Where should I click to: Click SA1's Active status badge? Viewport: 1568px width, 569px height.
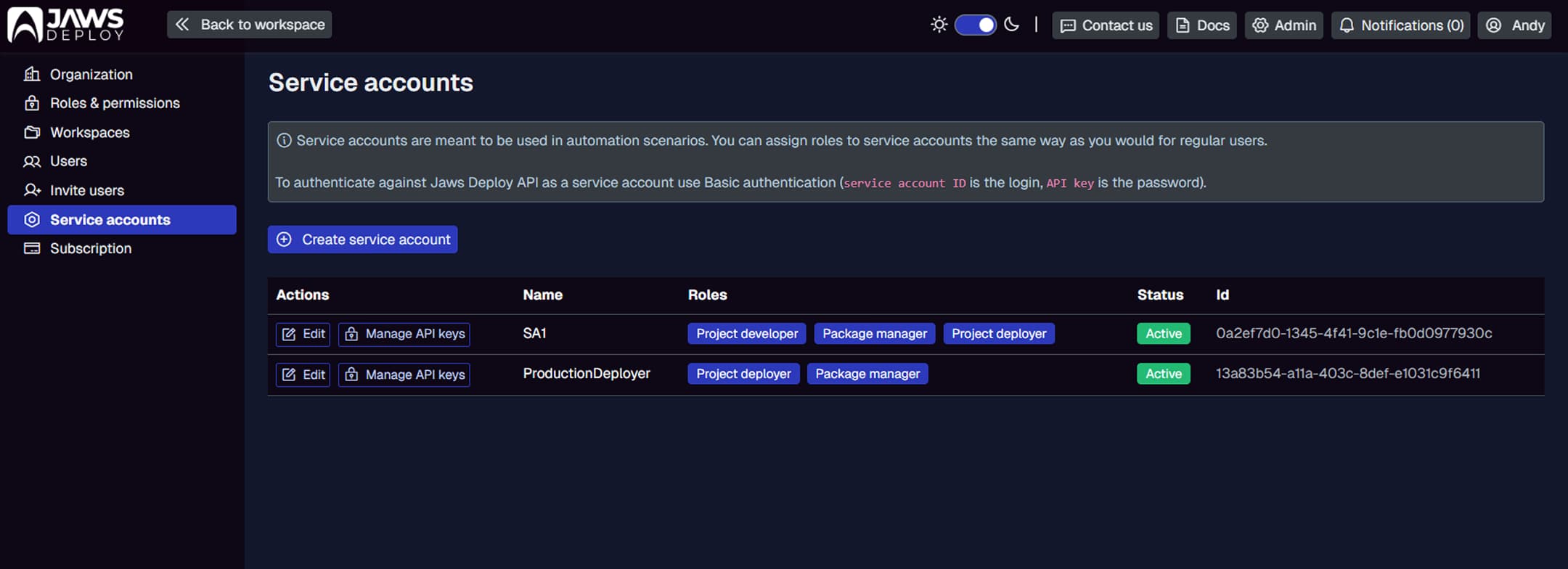1164,334
